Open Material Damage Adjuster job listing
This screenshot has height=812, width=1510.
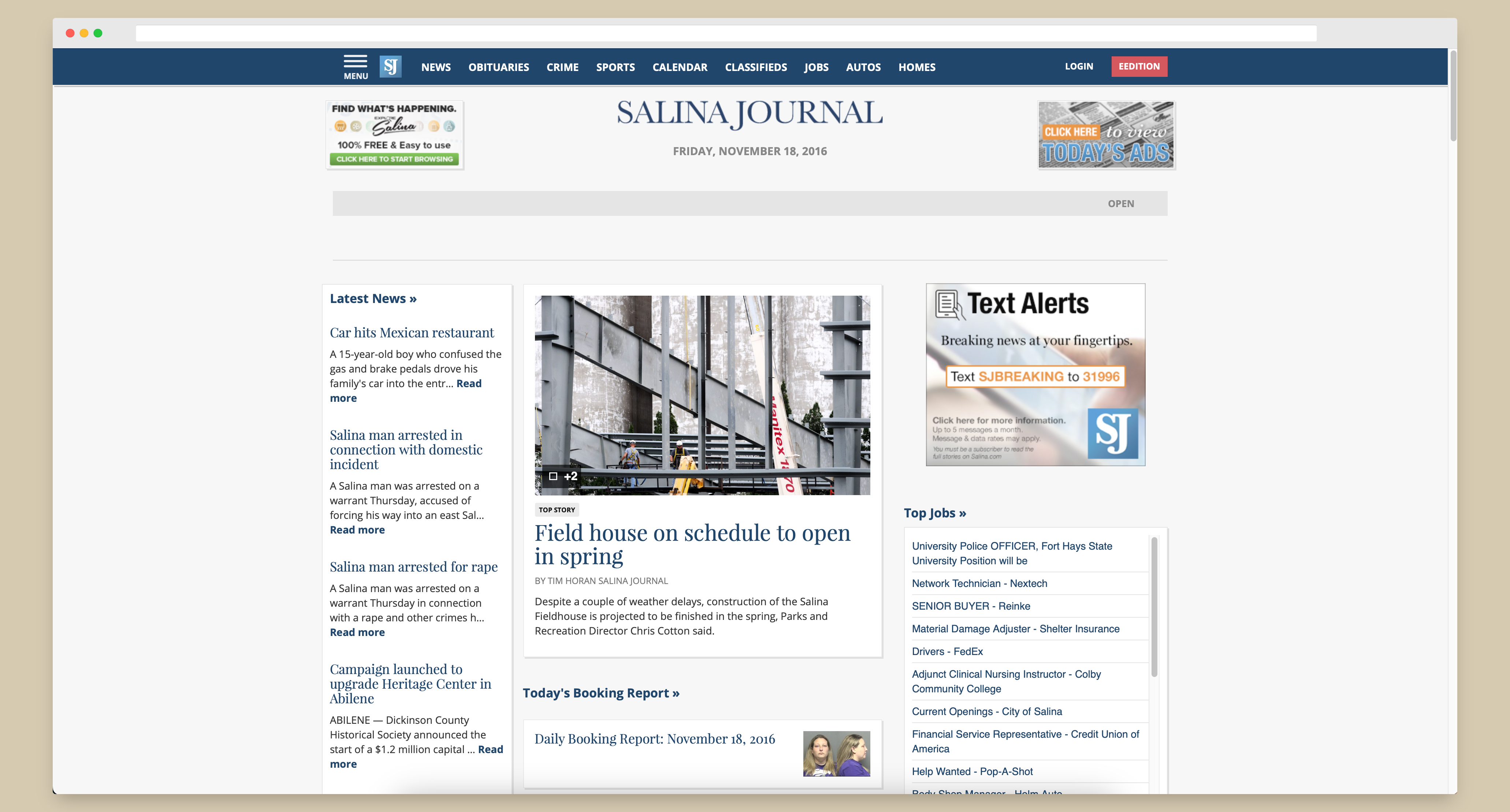click(x=1015, y=629)
